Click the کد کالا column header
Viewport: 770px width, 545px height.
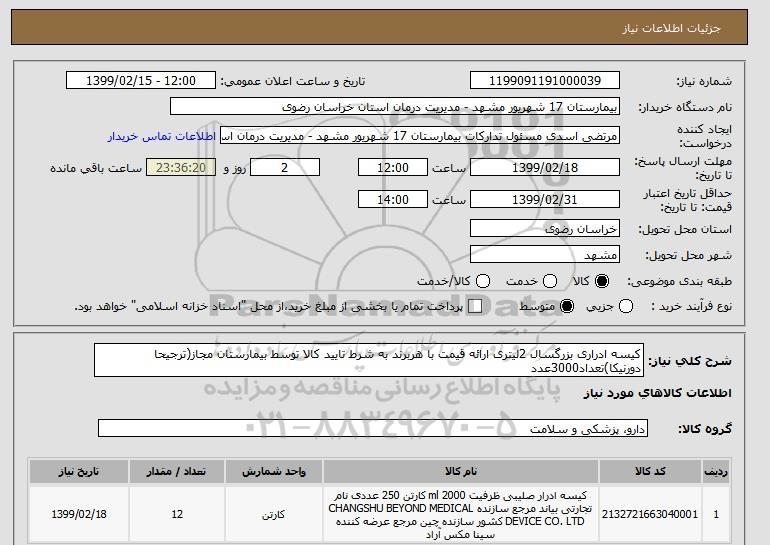650,471
